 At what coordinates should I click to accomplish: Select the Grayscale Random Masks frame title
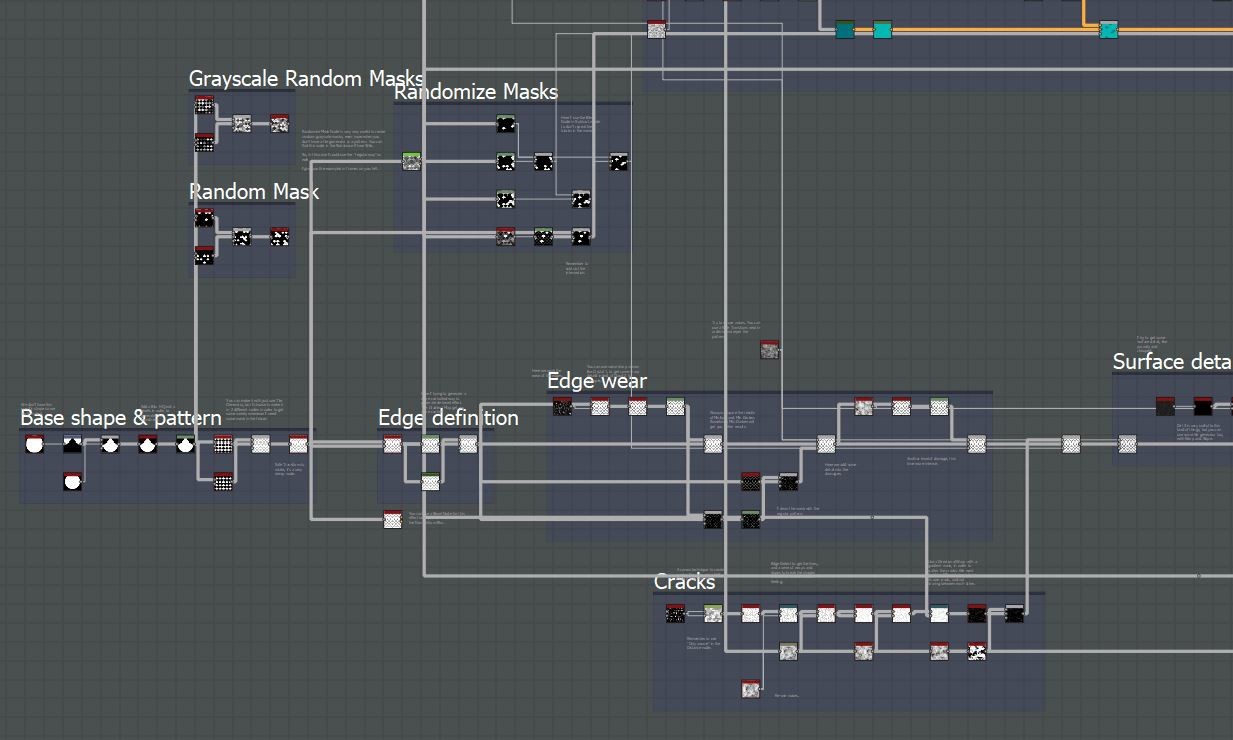coord(306,78)
